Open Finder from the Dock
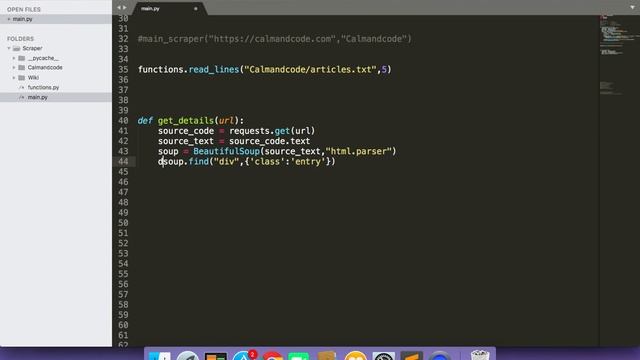This screenshot has height=360, width=640. pos(160,355)
